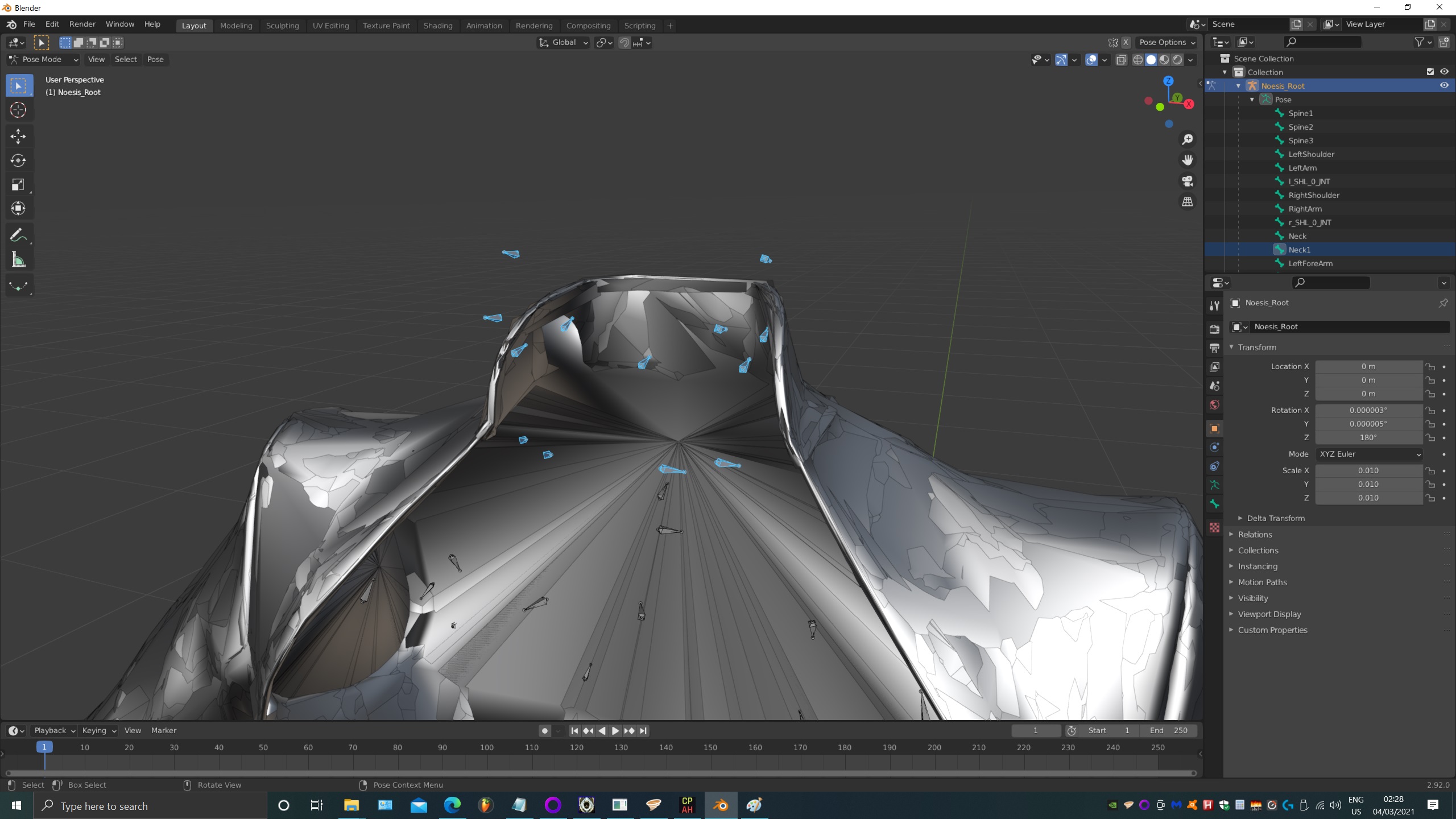Image resolution: width=1456 pixels, height=819 pixels.
Task: Open the Pose Options dropdown
Action: [1167, 43]
